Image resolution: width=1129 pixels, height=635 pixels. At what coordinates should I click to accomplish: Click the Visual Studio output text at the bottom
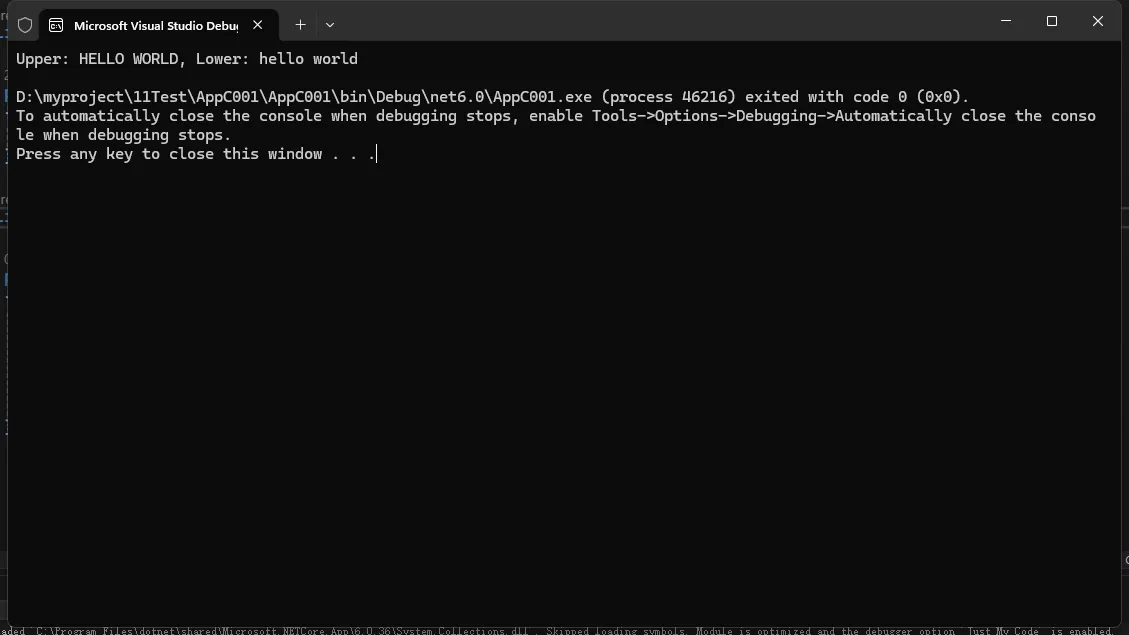pos(562,631)
